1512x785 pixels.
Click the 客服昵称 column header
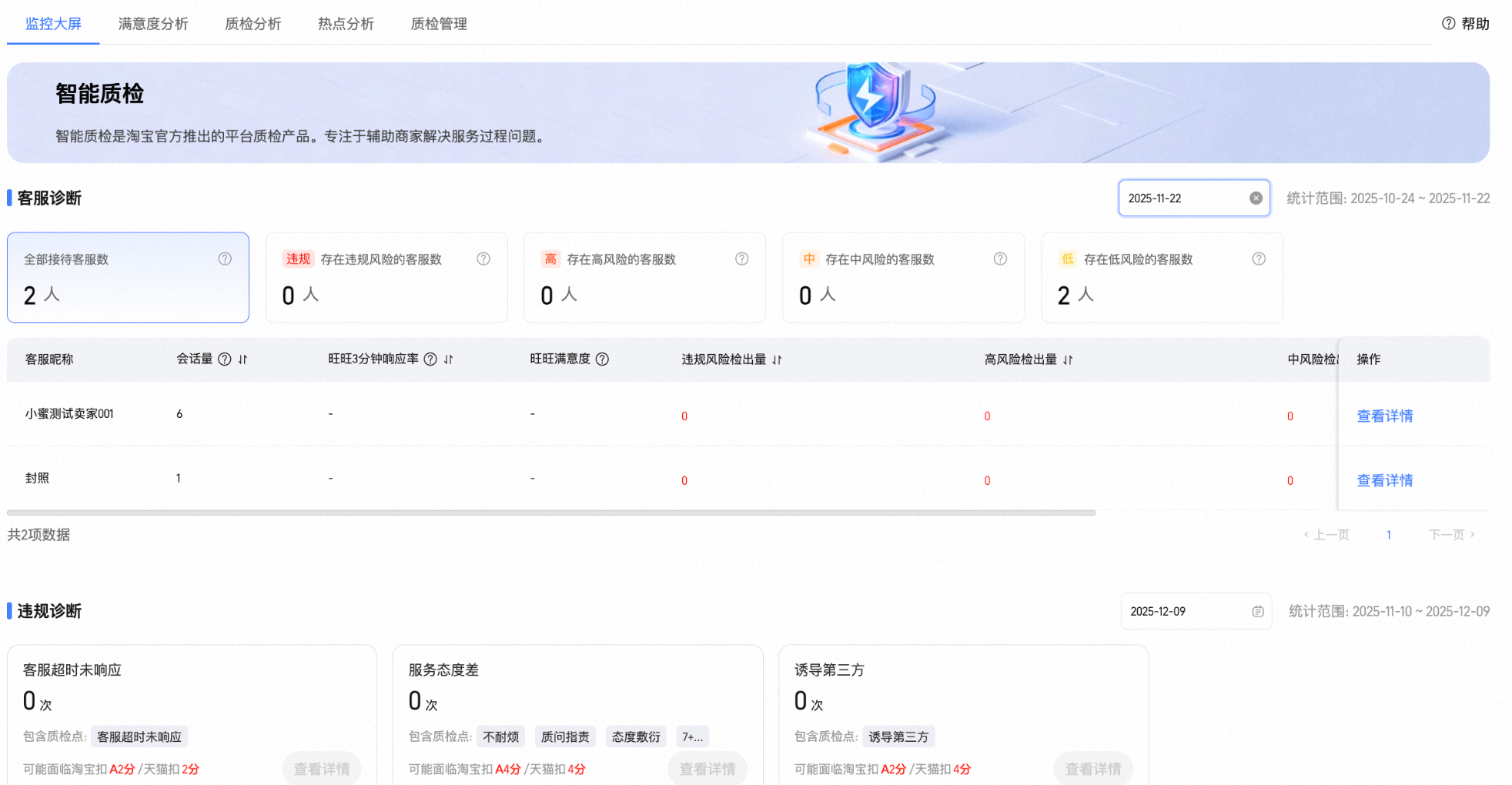[49, 359]
